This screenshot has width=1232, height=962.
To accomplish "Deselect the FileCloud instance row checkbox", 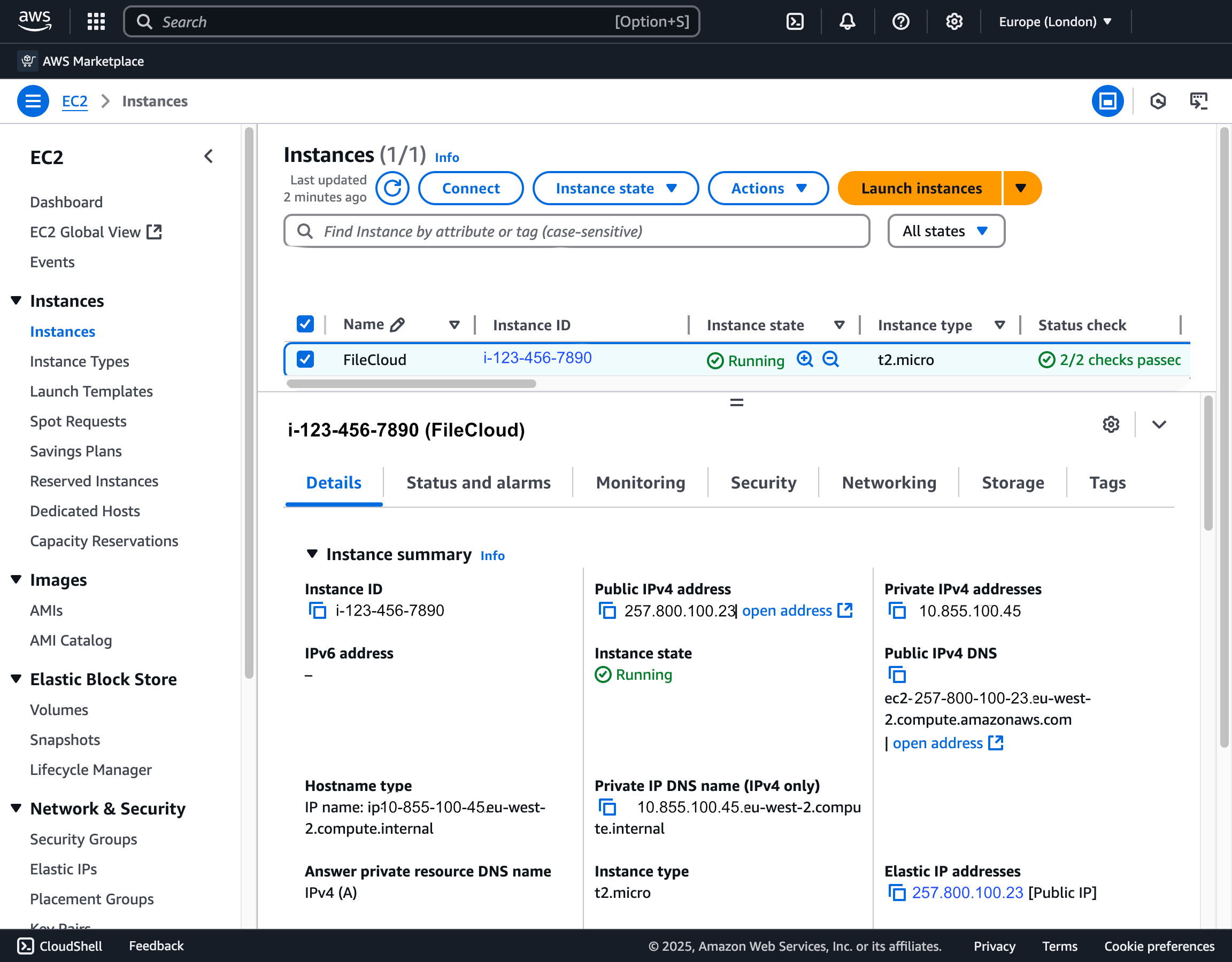I will pyautogui.click(x=305, y=359).
